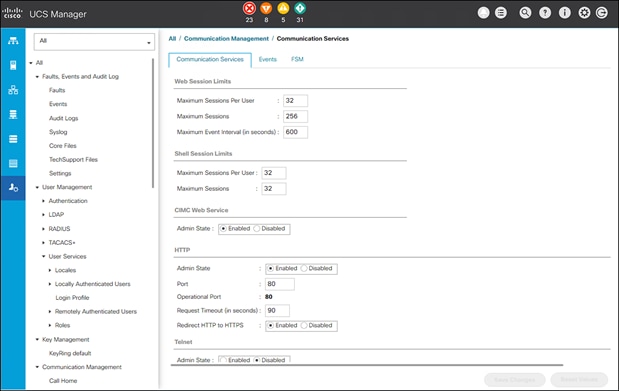Open the help question mark icon
This screenshot has height=391, width=619.
coord(545,13)
